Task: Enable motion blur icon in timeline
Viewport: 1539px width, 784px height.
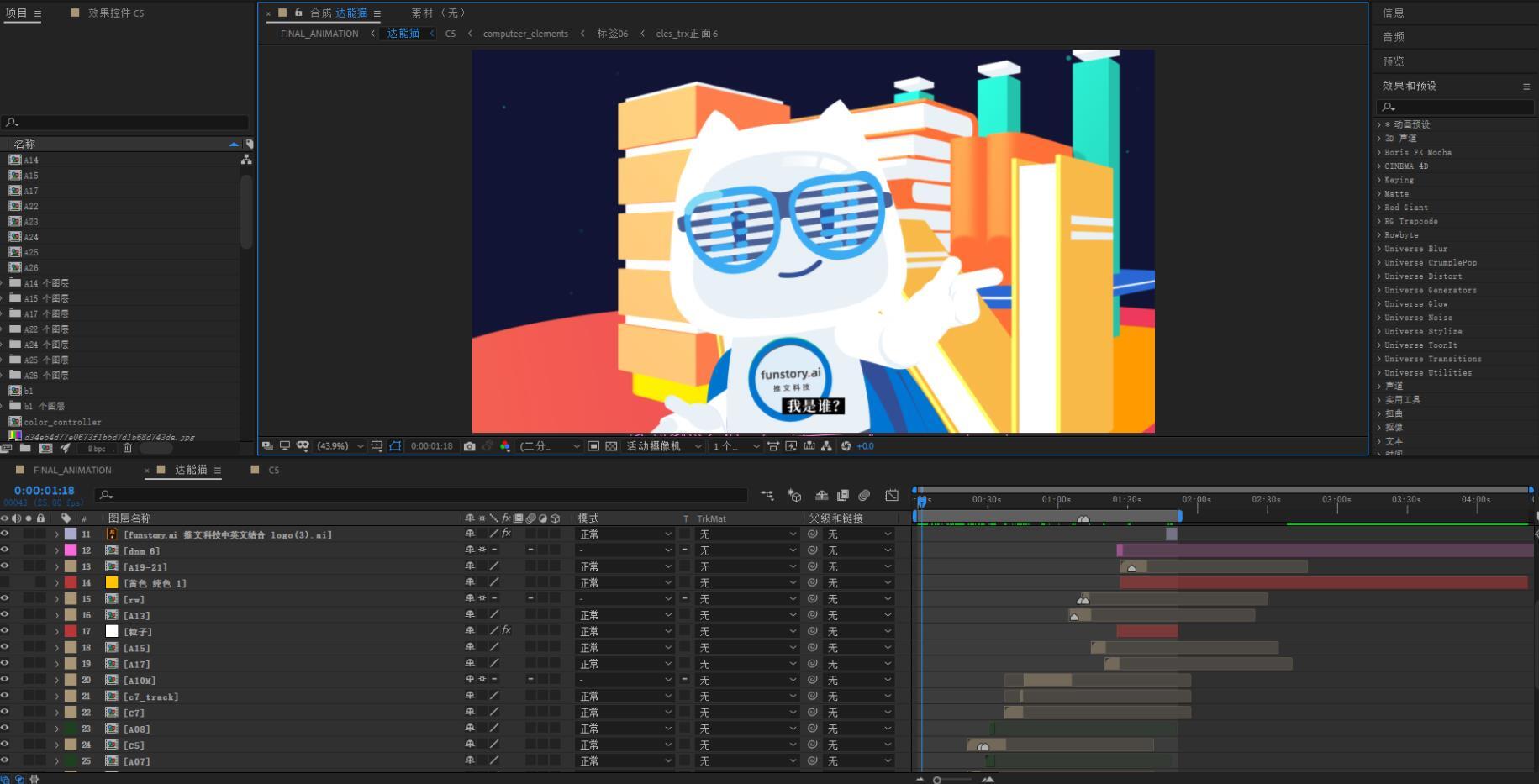Action: [864, 496]
